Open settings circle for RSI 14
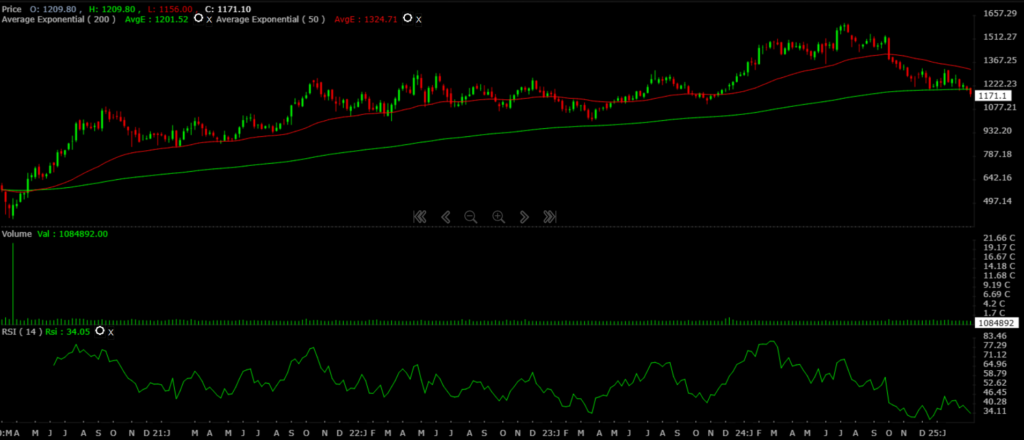Viewport: 1024px width, 440px height. [99, 330]
